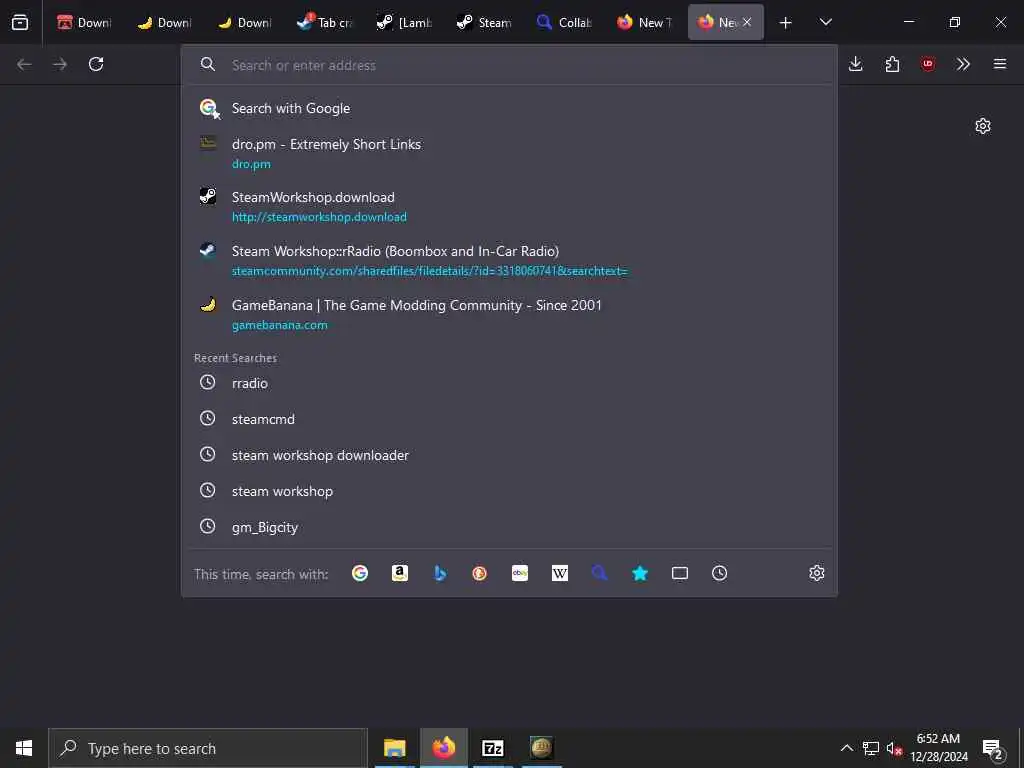1024x768 pixels.
Task: Open File Explorer from the taskbar
Action: pos(394,748)
